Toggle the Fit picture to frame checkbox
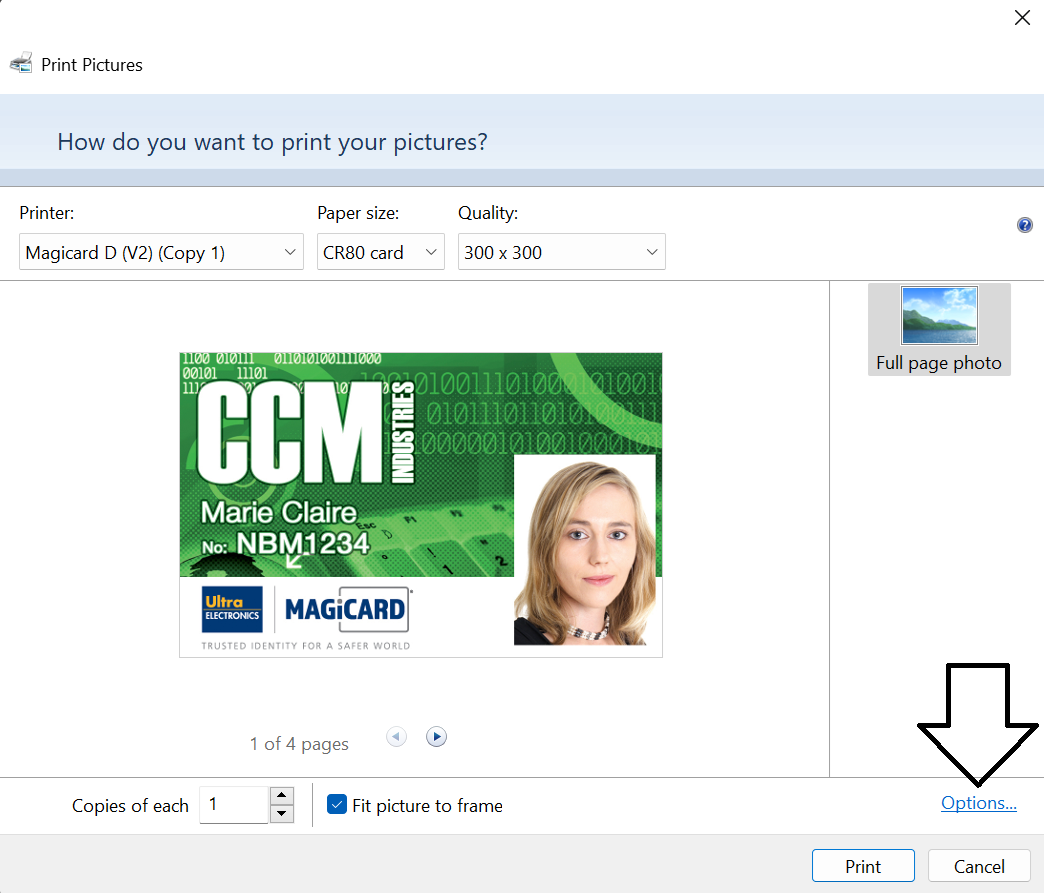Screen dimensions: 1044x893 click(337, 804)
